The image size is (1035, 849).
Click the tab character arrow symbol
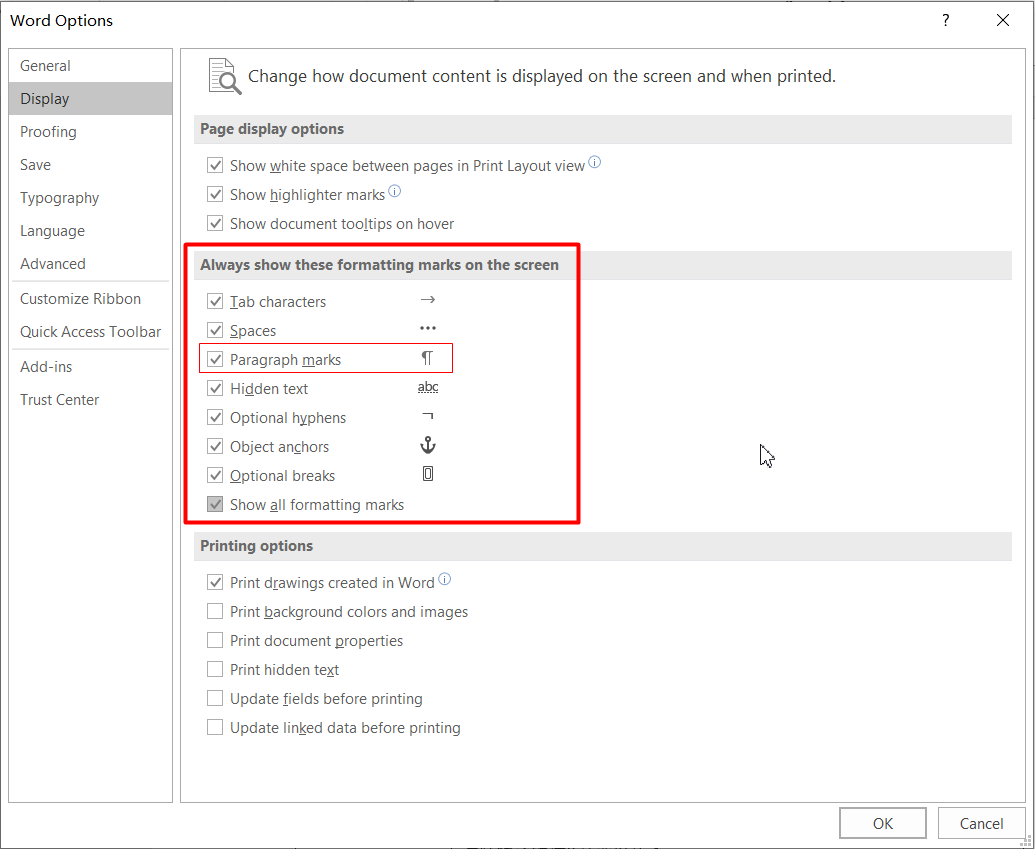428,300
